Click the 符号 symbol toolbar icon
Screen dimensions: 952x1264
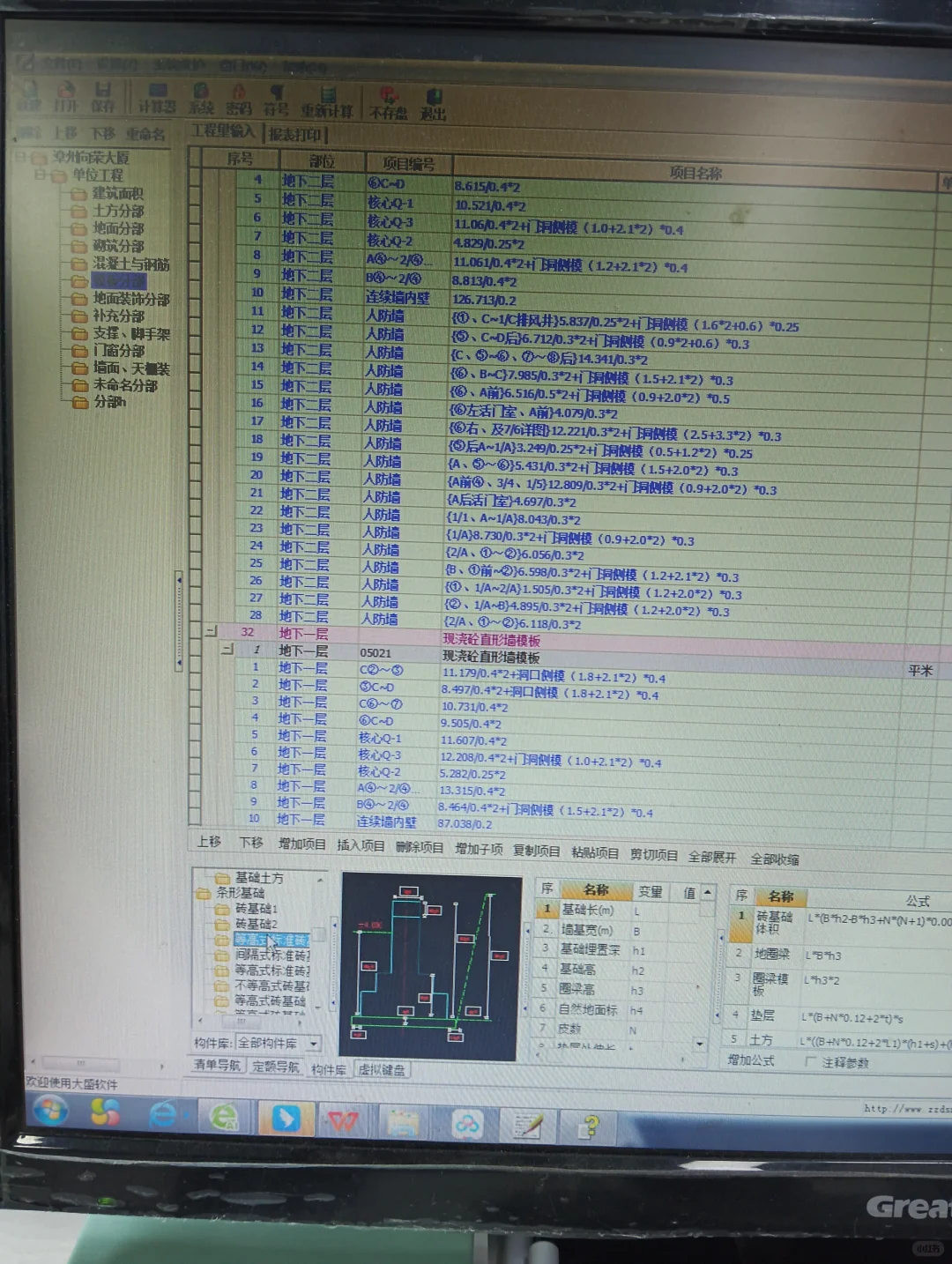pos(277,100)
